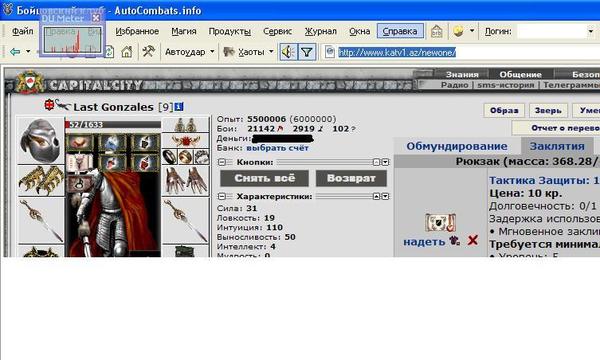Open the Хаоты dropdown
The height and width of the screenshot is (360, 600).
(x=271, y=51)
